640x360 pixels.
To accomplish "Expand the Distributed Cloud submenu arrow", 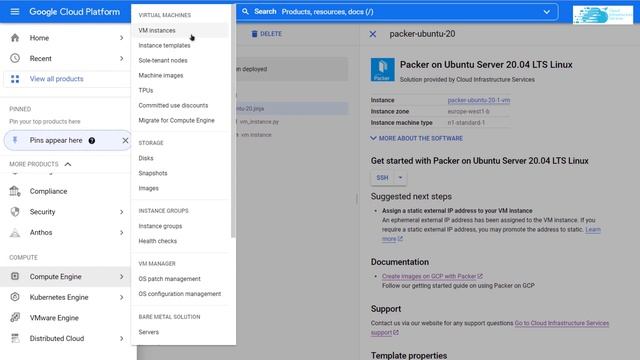I will click(x=122, y=338).
